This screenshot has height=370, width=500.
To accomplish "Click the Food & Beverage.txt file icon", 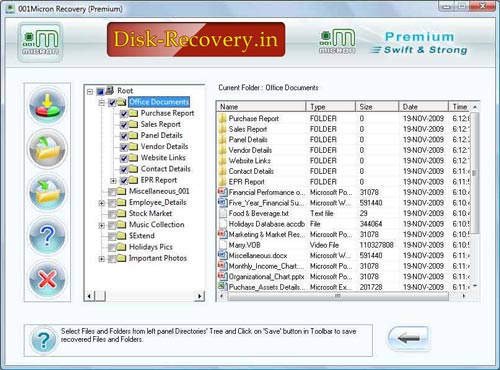I will 222,213.
